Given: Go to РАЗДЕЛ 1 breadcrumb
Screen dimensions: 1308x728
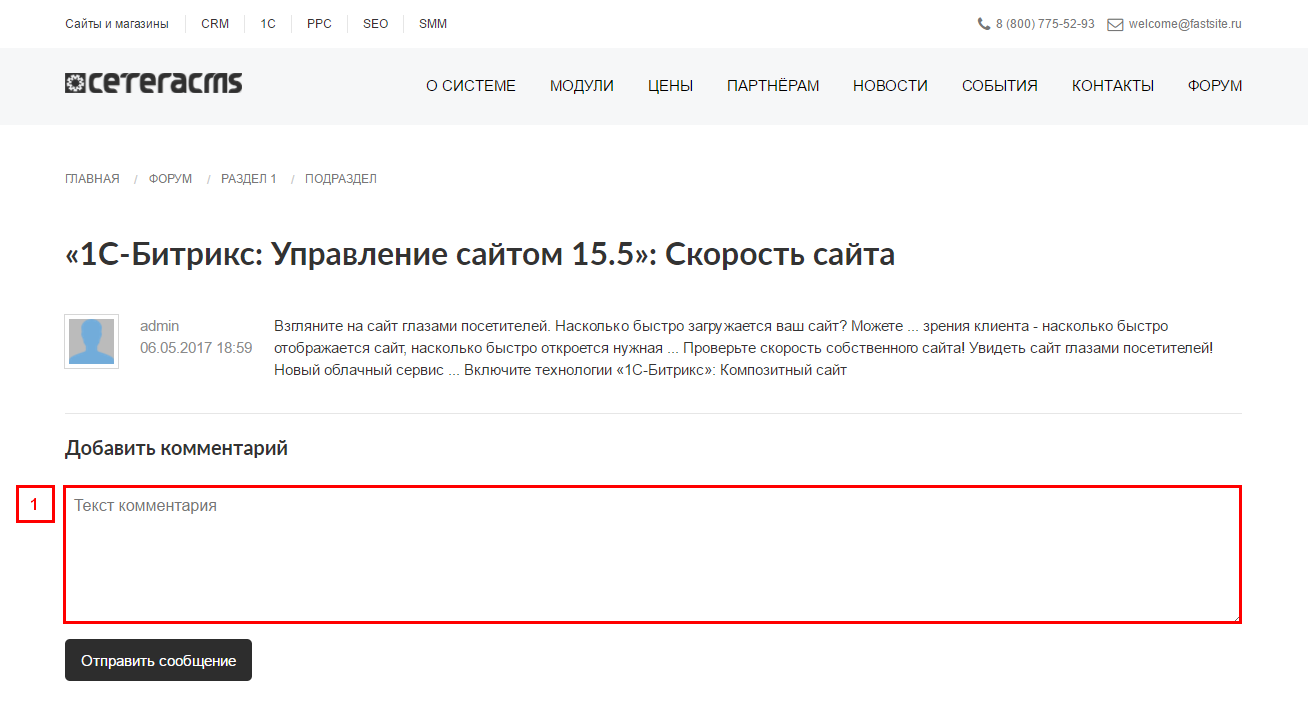Looking at the screenshot, I should pyautogui.click(x=249, y=179).
